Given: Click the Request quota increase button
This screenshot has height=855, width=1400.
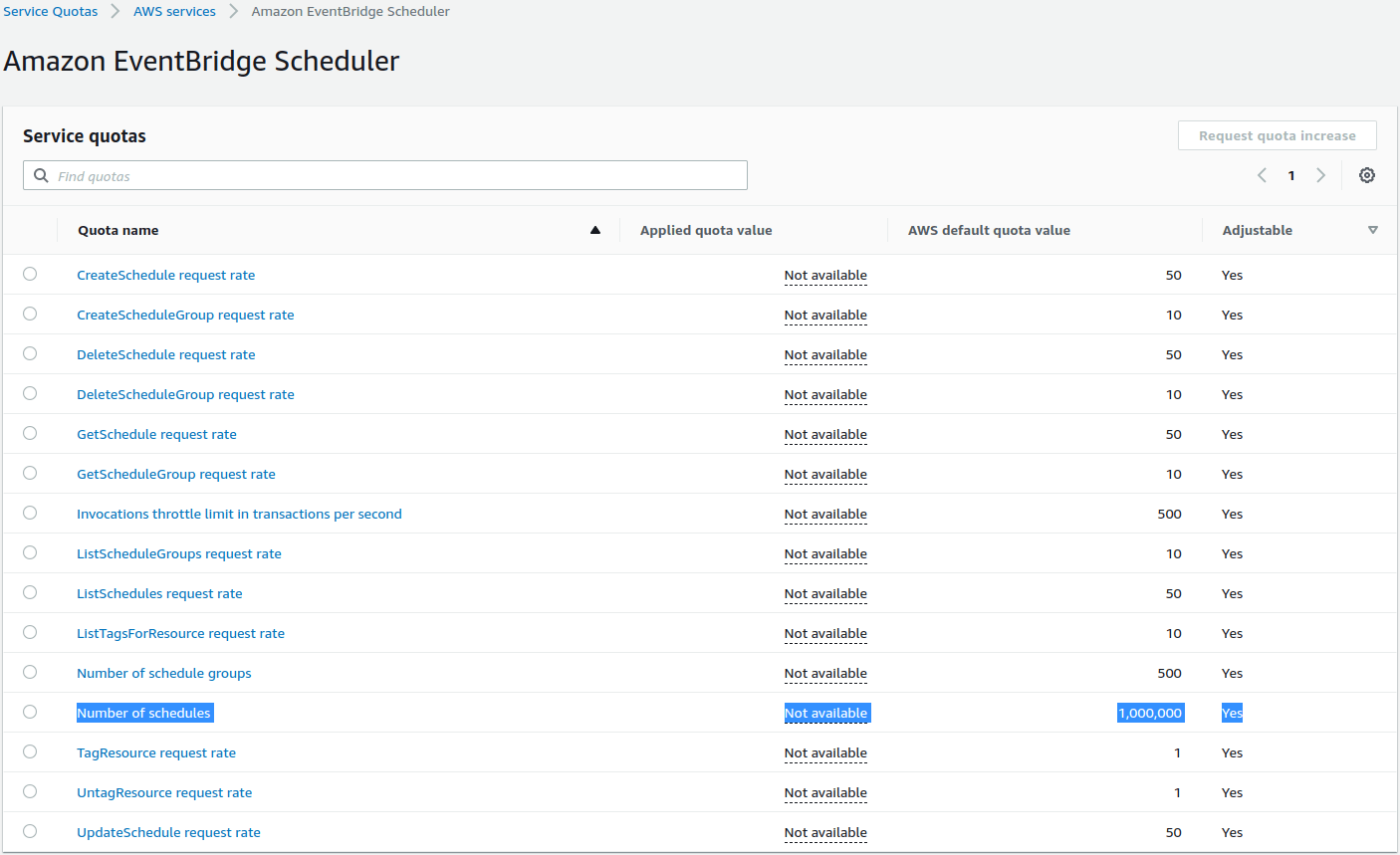Looking at the screenshot, I should coord(1277,135).
